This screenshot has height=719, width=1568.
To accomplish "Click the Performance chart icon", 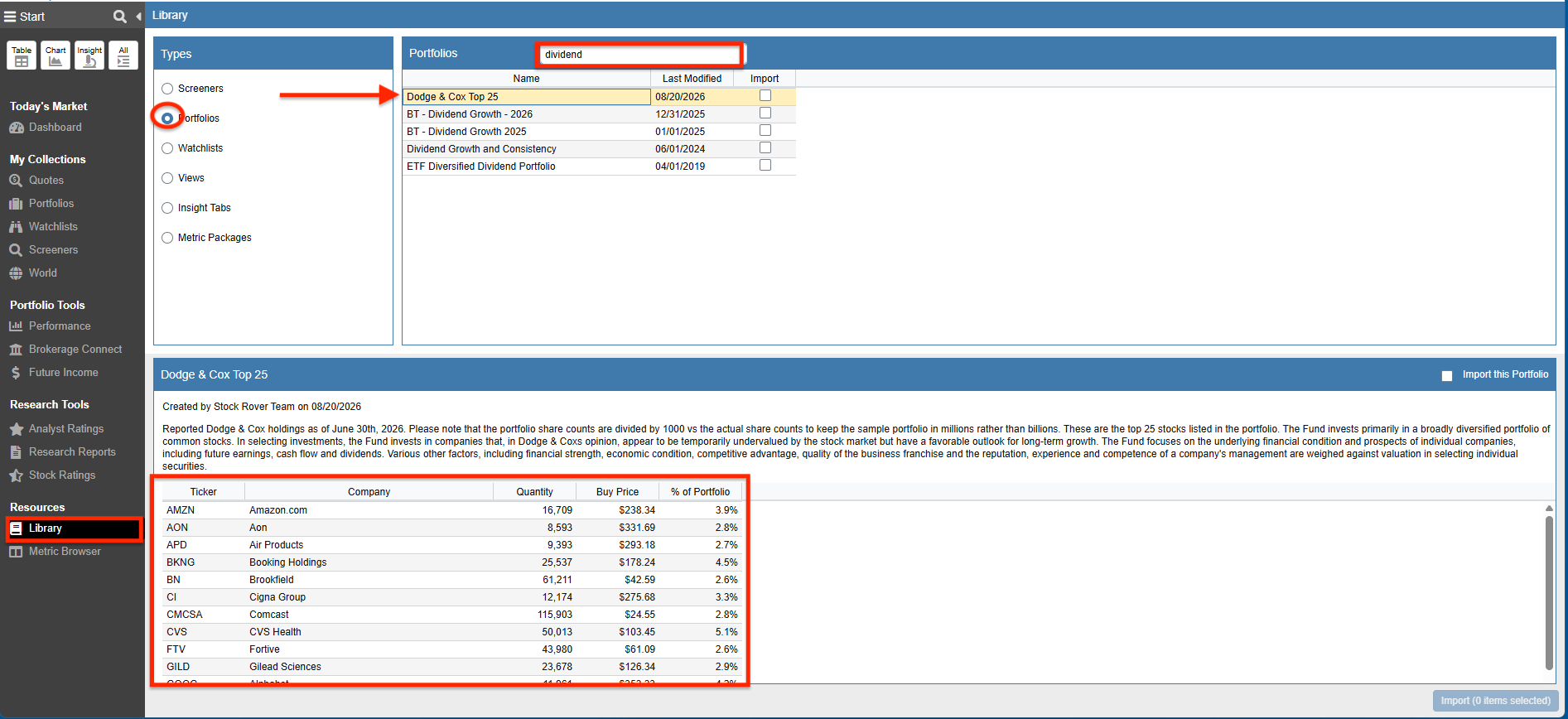I will 16,326.
